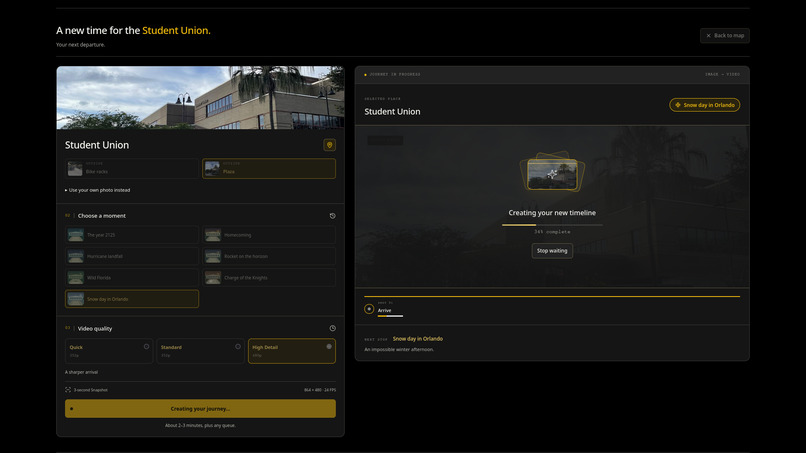The image size is (806, 453).
Task: Choose the Plaza outside view
Action: 269,169
